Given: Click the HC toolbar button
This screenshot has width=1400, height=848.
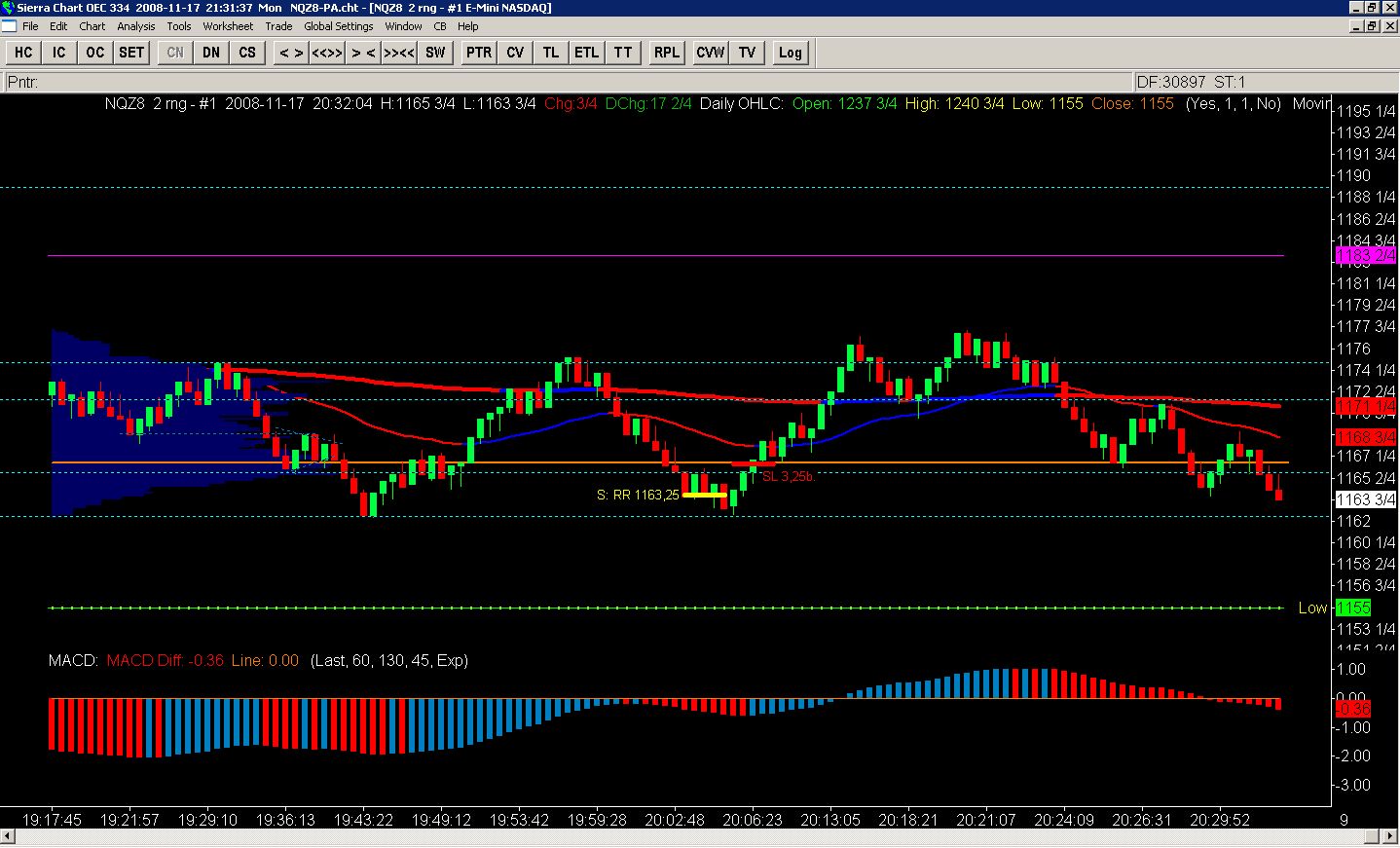Looking at the screenshot, I should [x=23, y=53].
